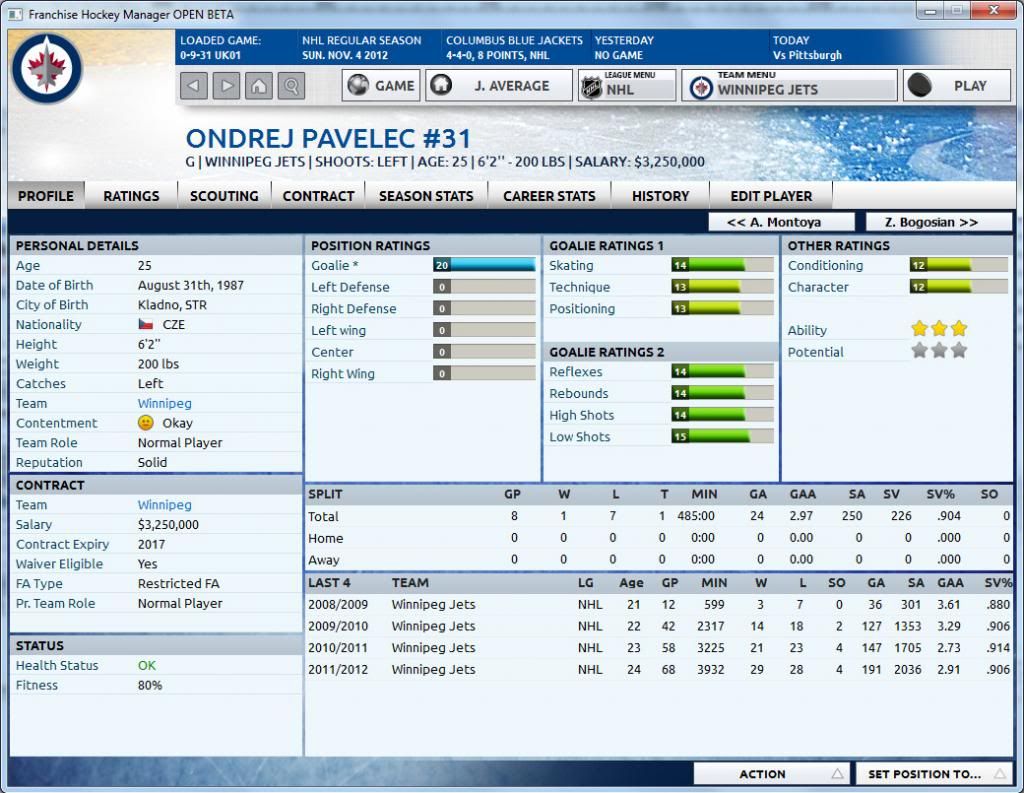The width and height of the screenshot is (1024, 793).
Task: Click the Conditioning rating bar
Action: coord(959,265)
